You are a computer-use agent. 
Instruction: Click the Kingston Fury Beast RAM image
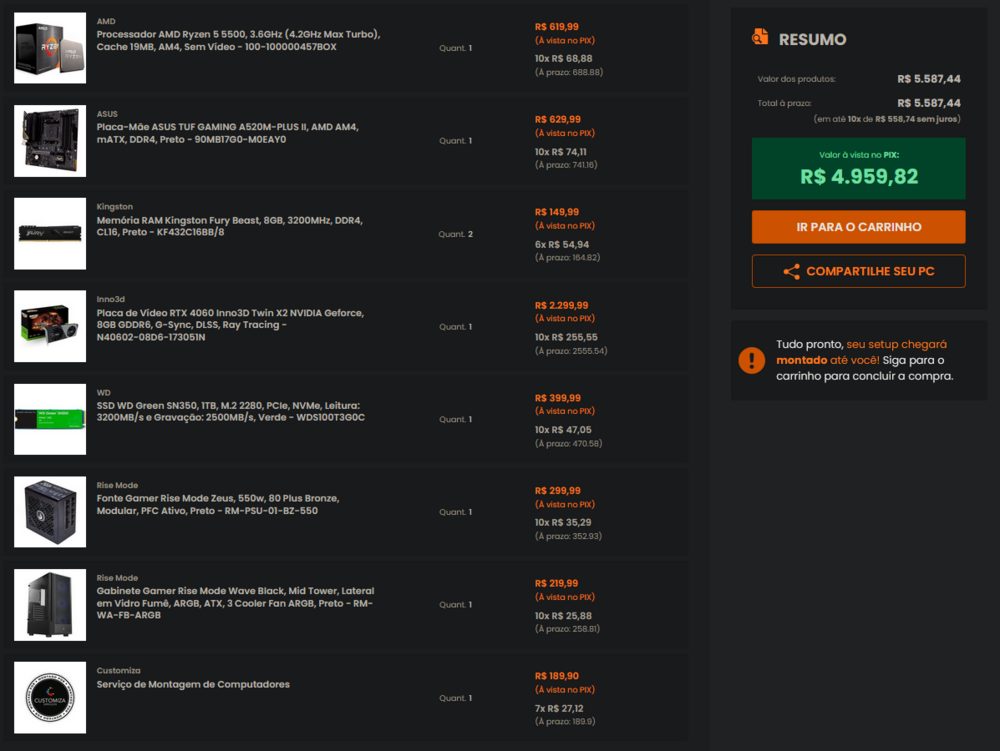(50, 234)
